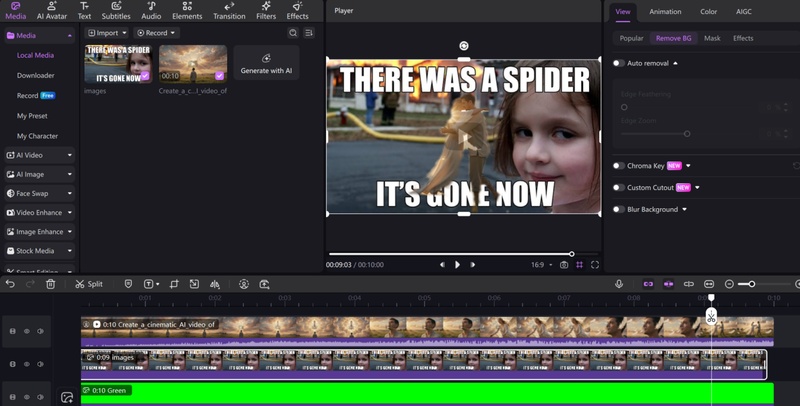Click the player playback progress bar
The image size is (800, 406).
pos(463,253)
